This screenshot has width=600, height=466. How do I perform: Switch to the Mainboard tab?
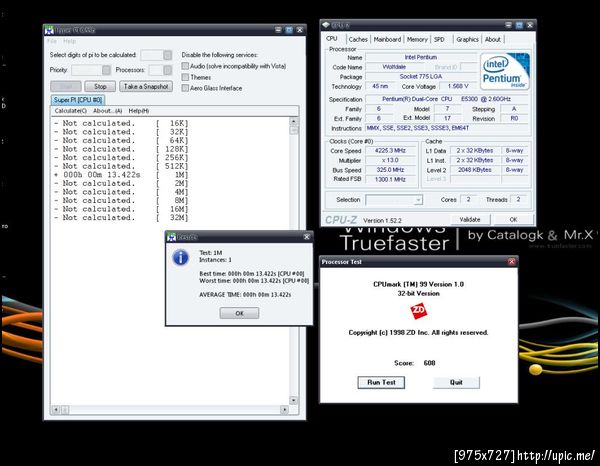[x=387, y=39]
